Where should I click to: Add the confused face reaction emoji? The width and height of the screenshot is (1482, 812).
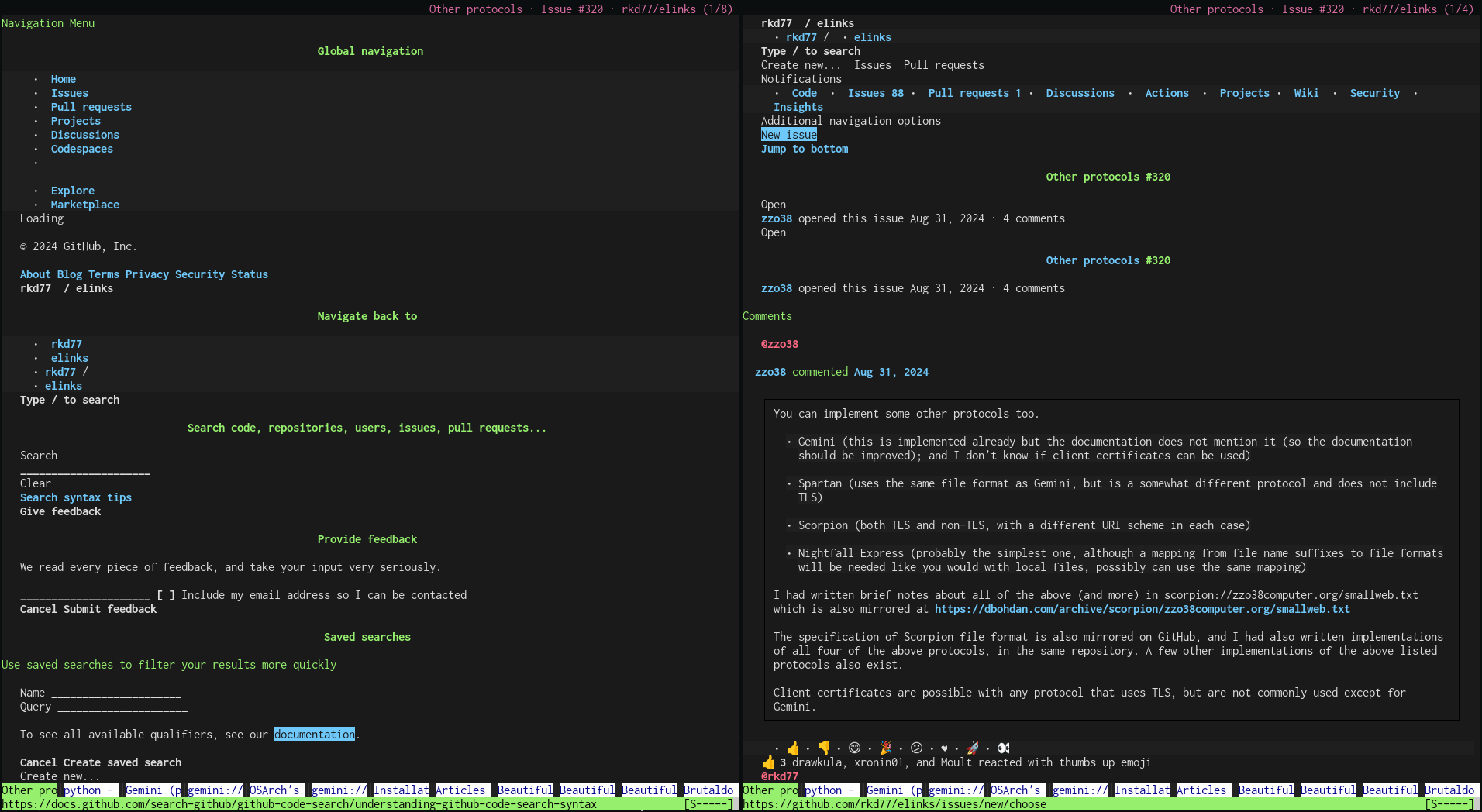click(917, 748)
